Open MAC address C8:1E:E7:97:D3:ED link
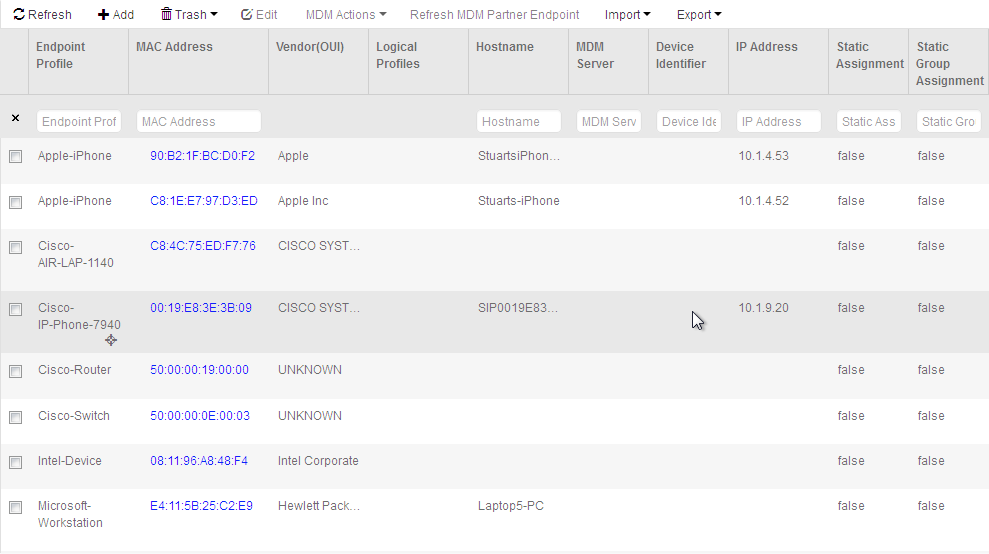Image resolution: width=989 pixels, height=554 pixels. pos(204,201)
